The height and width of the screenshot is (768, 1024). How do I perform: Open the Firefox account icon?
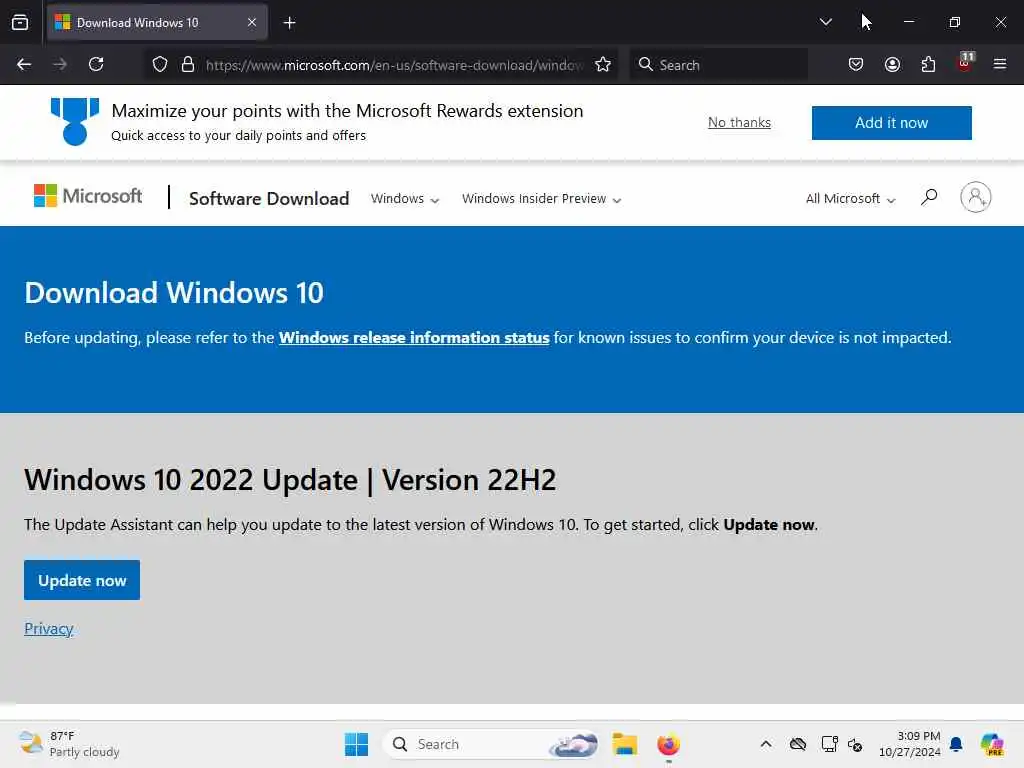click(x=892, y=64)
